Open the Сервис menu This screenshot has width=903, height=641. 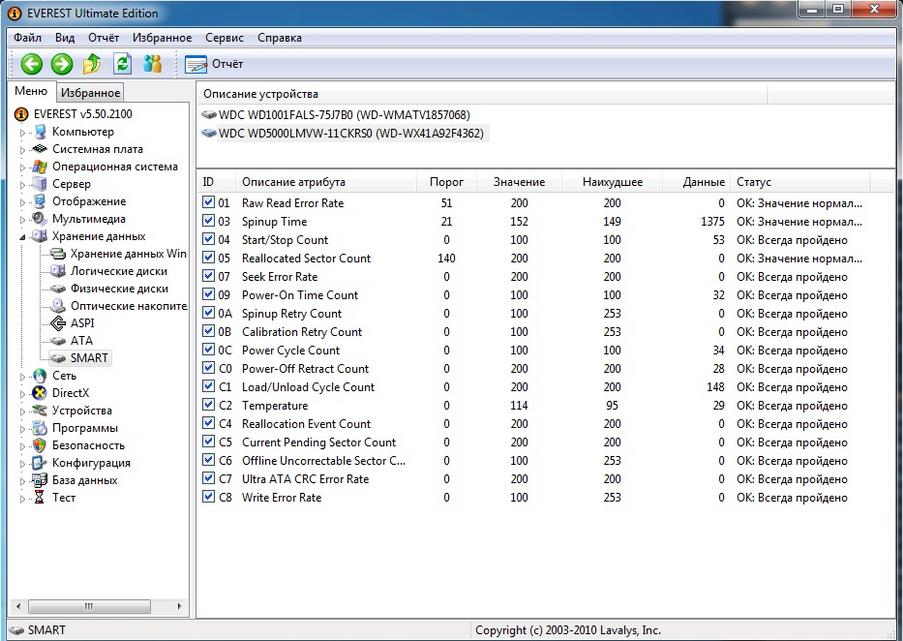tap(225, 38)
